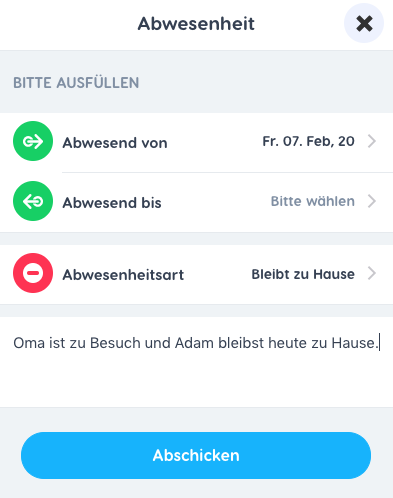Click the red Abwesenheitsart minus icon
Viewport: 393px width, 498px height.
(x=33, y=273)
